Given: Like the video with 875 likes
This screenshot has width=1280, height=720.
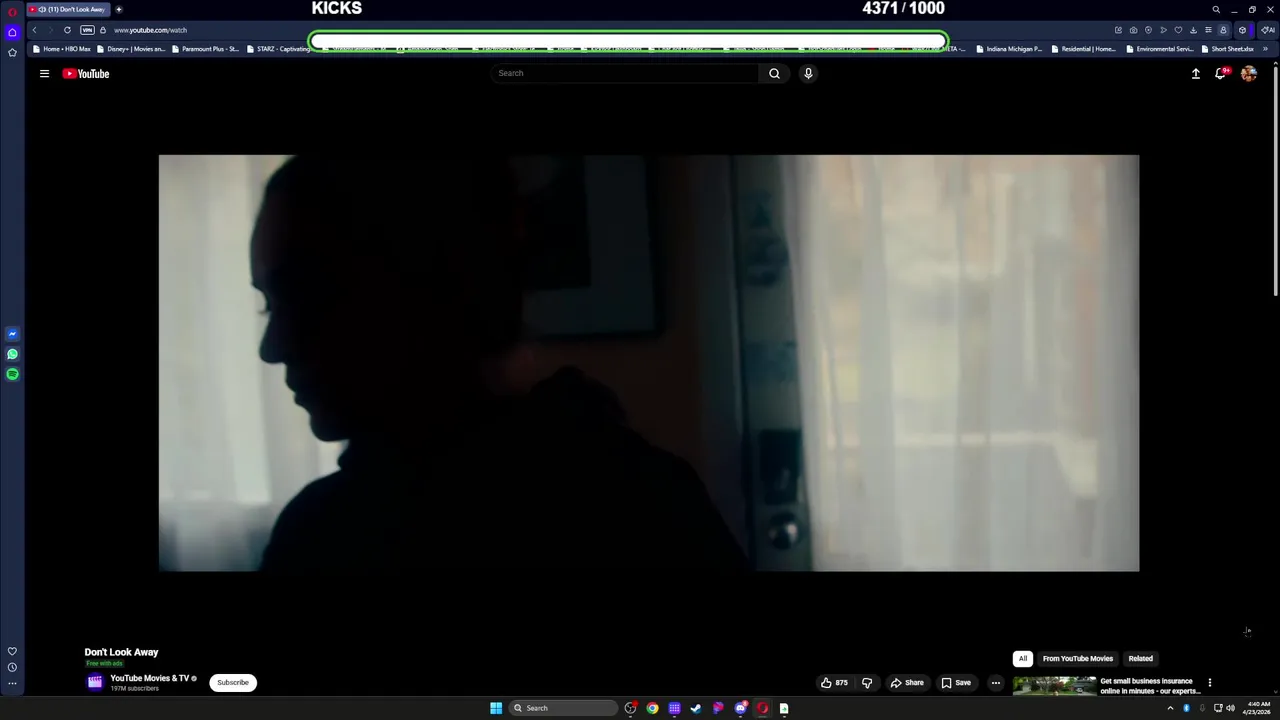Looking at the screenshot, I should coord(834,683).
